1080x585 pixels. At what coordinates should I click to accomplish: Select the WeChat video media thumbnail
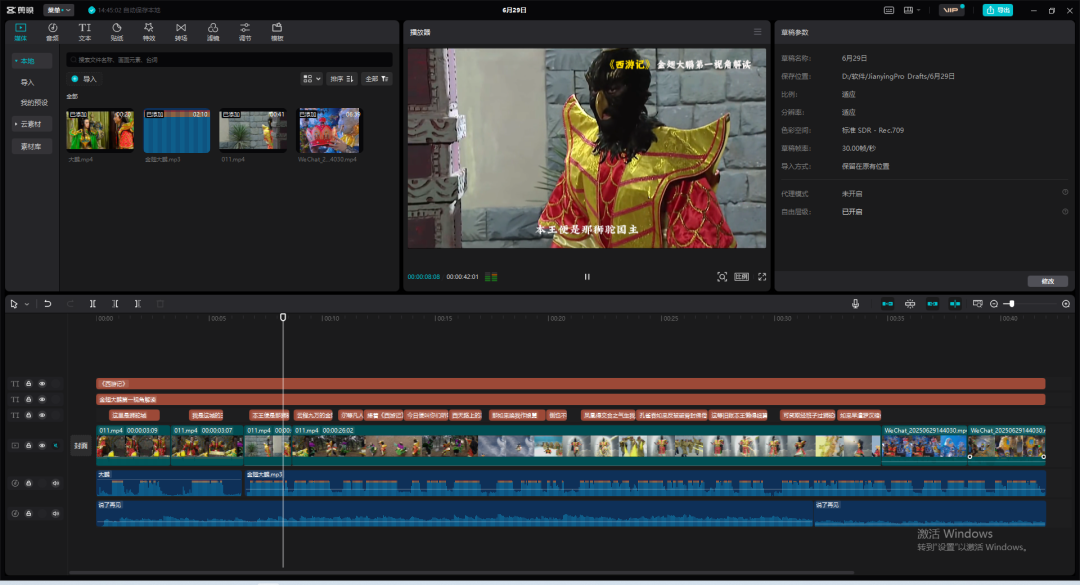point(329,130)
